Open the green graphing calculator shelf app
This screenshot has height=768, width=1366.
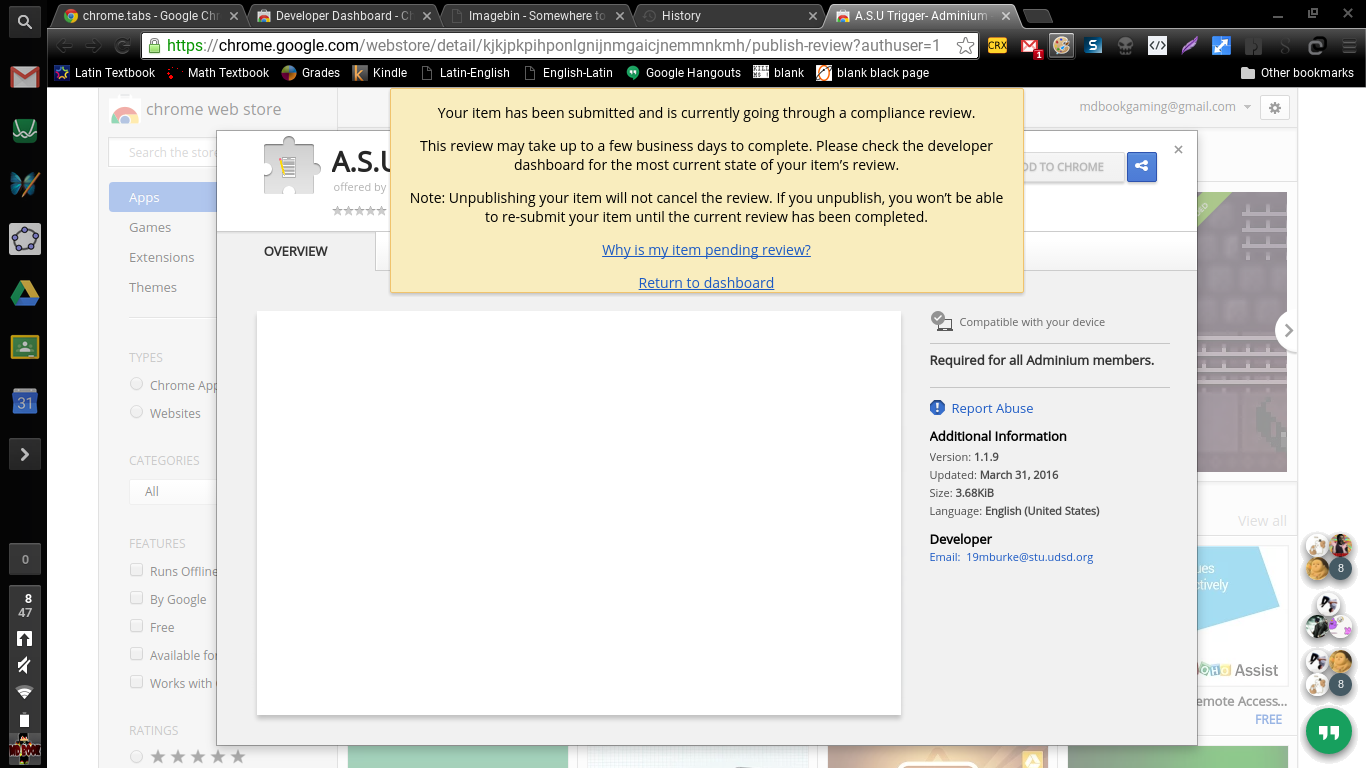pos(24,131)
